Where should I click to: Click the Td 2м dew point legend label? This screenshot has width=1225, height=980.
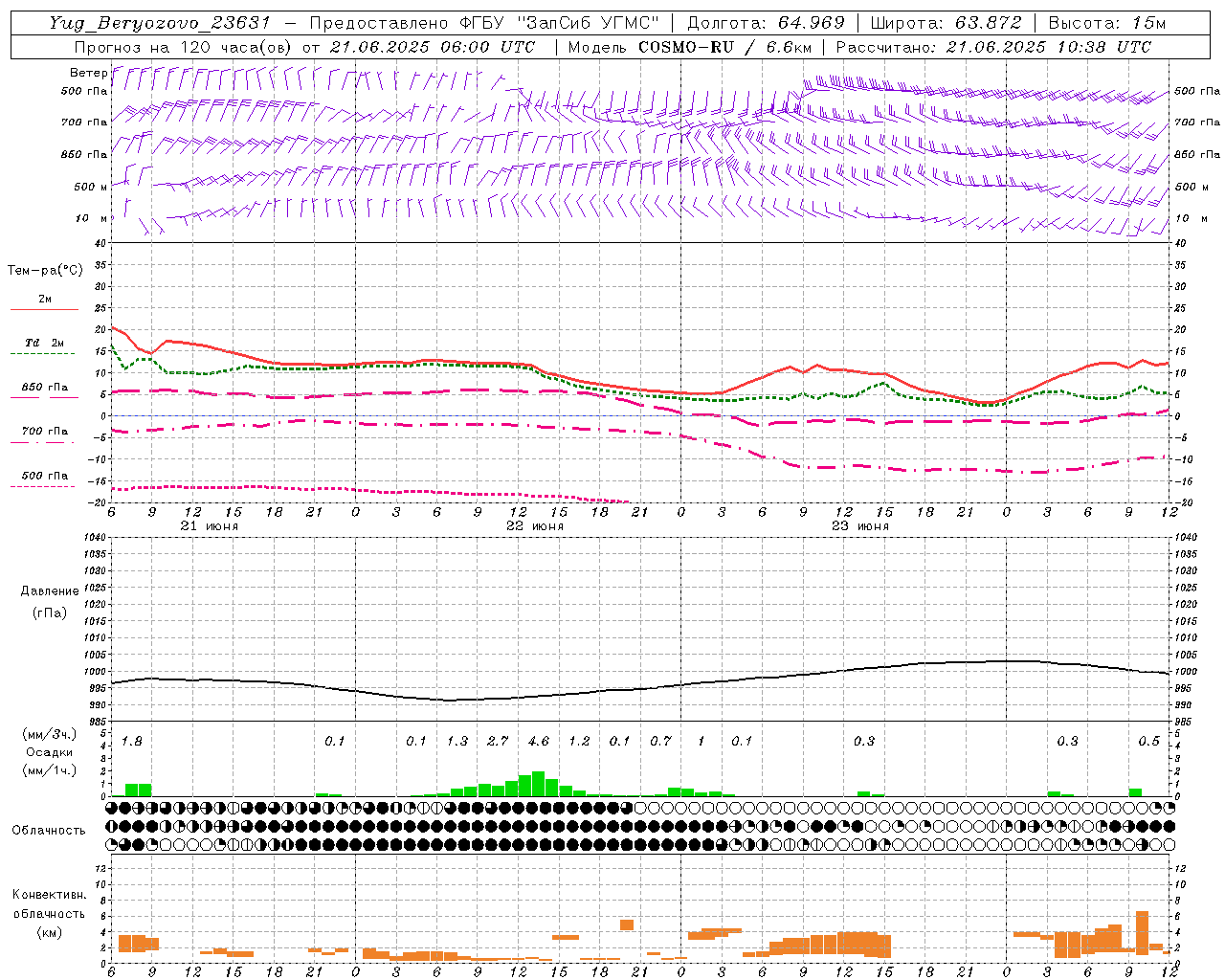pos(44,343)
